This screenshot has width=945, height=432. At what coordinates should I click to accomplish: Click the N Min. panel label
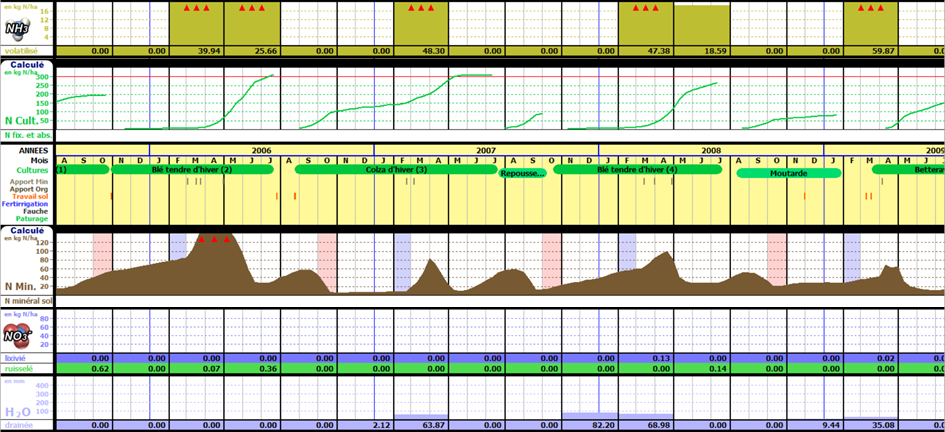pos(22,287)
